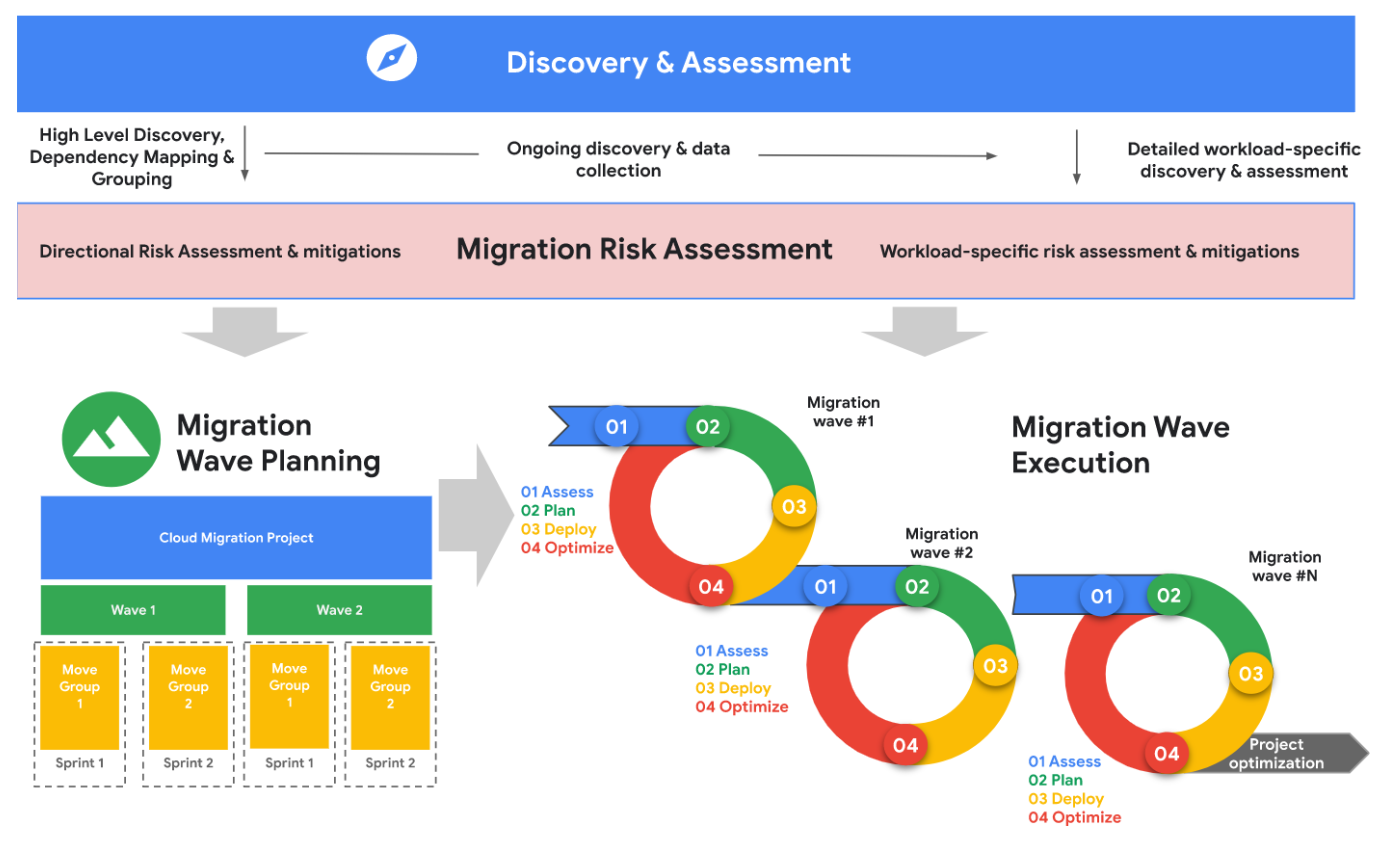Viewport: 1385px width, 855px height.
Task: Enable the Sprint 2 block under Wave 1
Action: click(x=188, y=763)
